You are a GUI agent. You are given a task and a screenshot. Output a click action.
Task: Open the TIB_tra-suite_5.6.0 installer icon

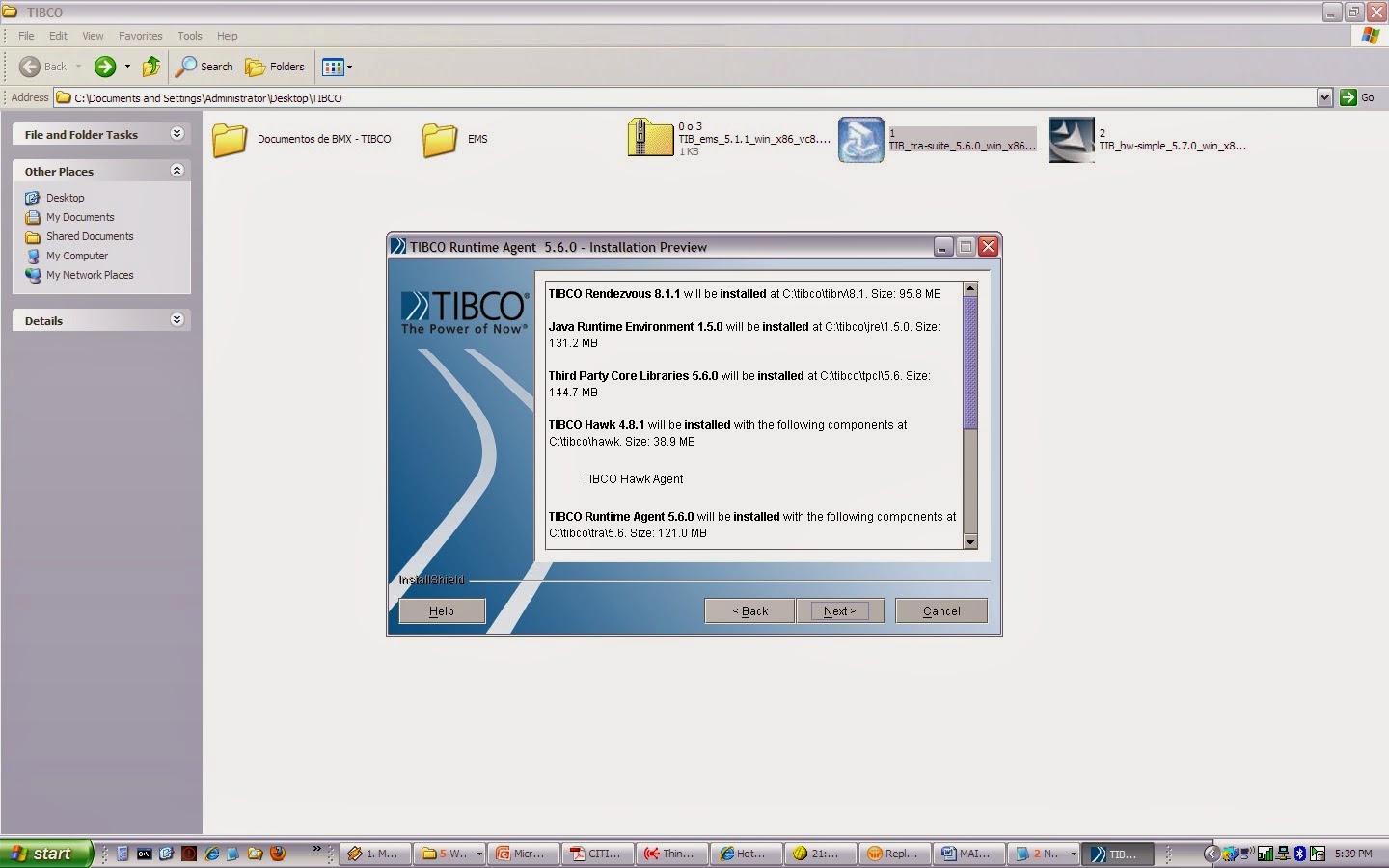point(859,140)
